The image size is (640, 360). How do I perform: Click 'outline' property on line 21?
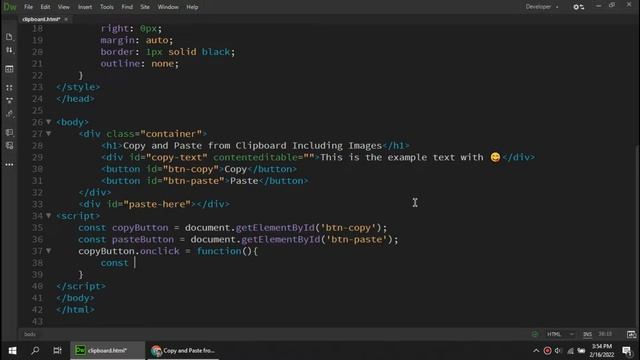[x=120, y=63]
